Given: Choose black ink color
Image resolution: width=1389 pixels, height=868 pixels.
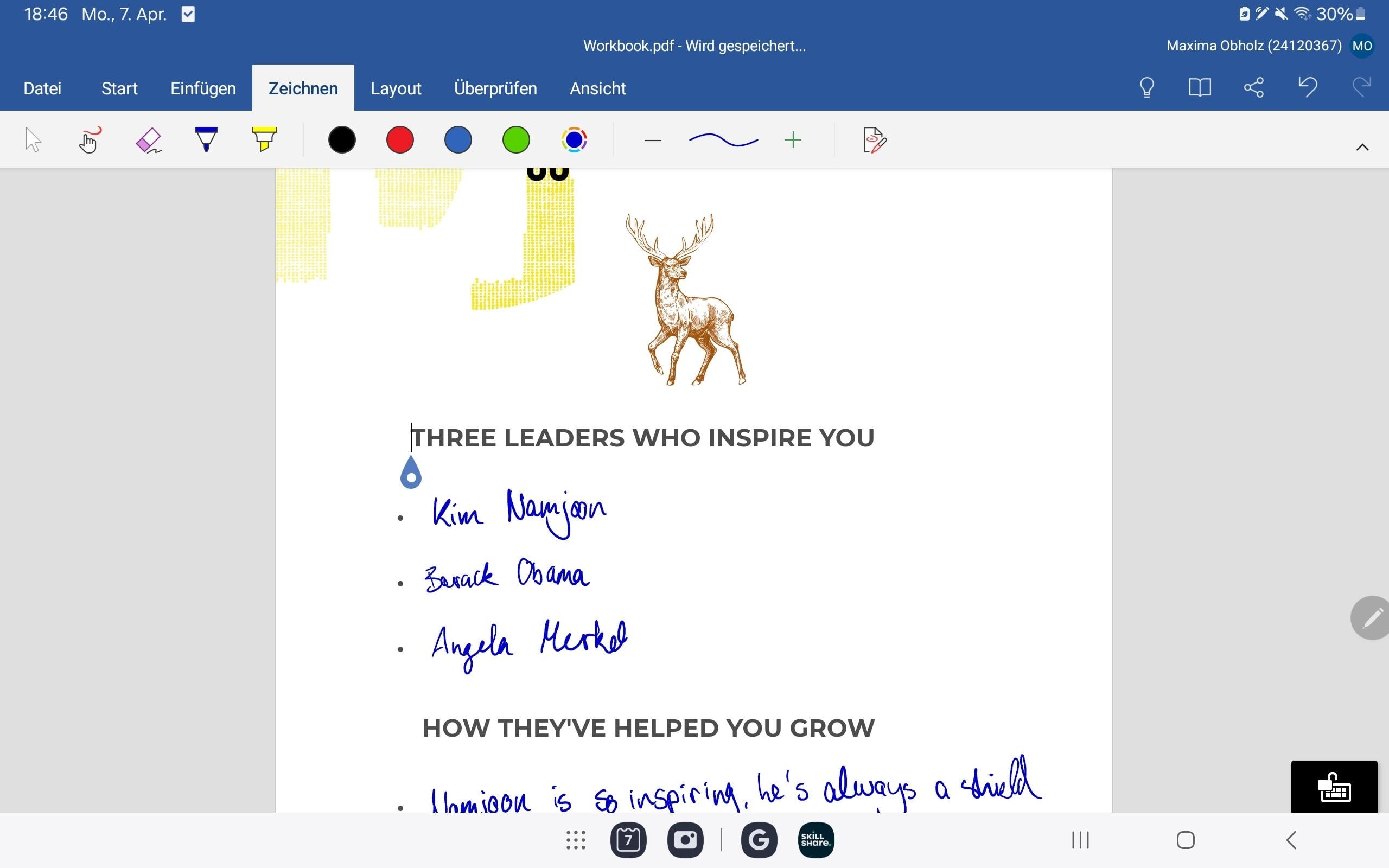Looking at the screenshot, I should 342,140.
